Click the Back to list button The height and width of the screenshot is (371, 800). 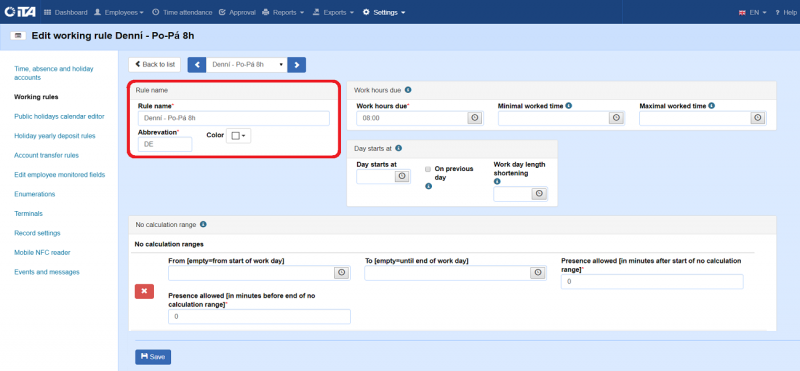(155, 65)
